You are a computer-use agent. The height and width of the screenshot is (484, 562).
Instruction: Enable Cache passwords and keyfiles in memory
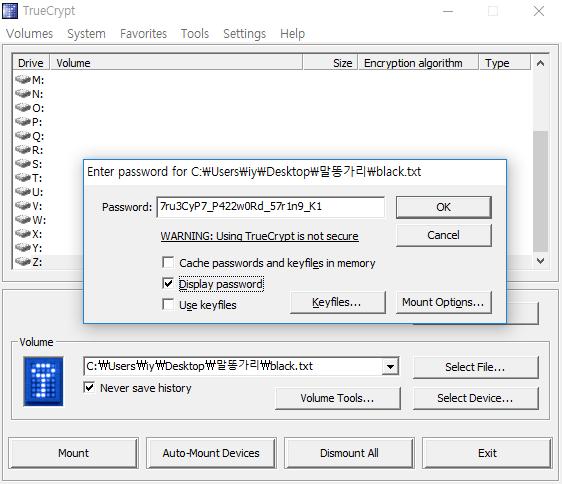168,262
